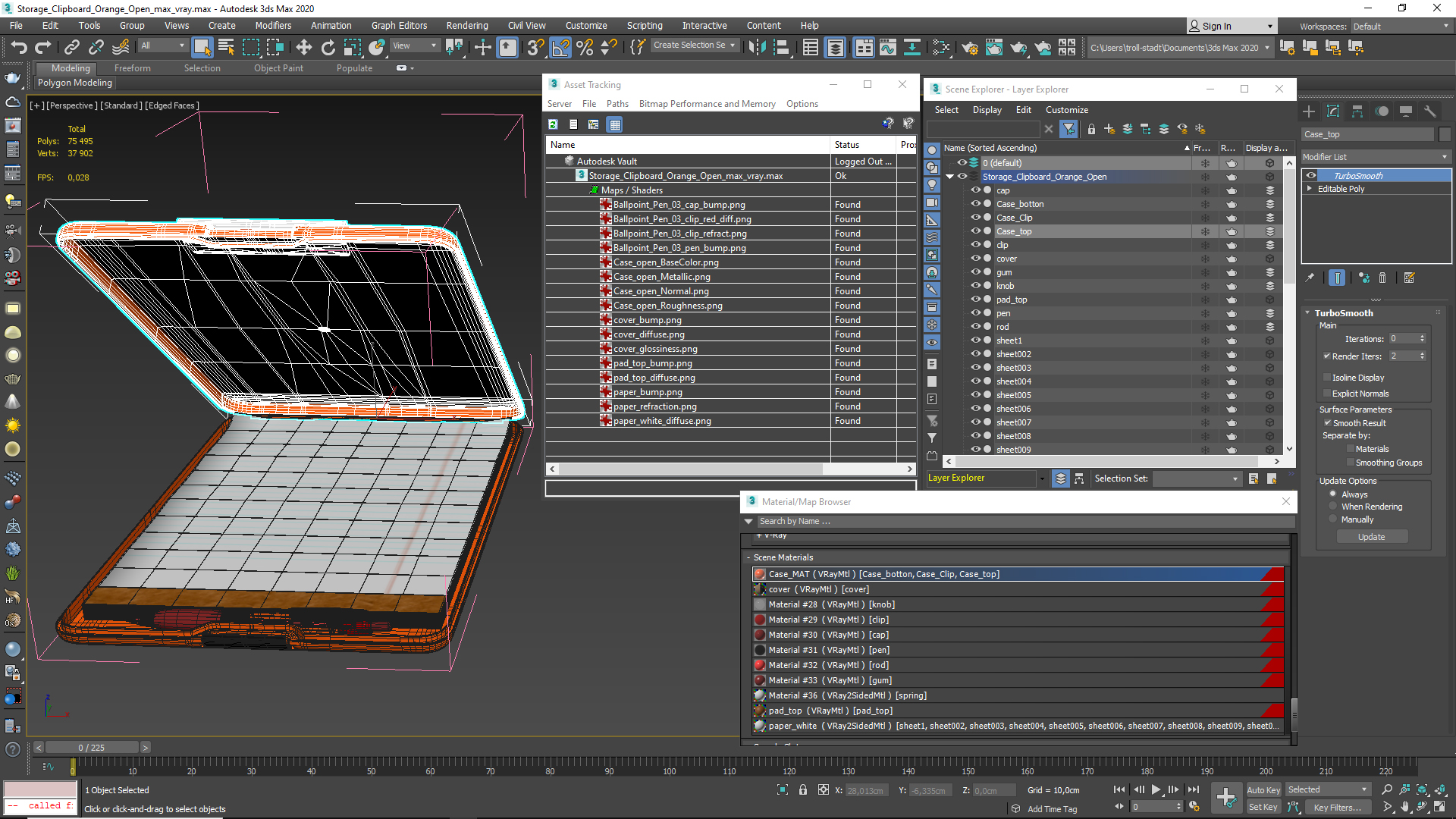Viewport: 1456px width, 819px height.
Task: Open the project path dropdown
Action: point(1179,48)
